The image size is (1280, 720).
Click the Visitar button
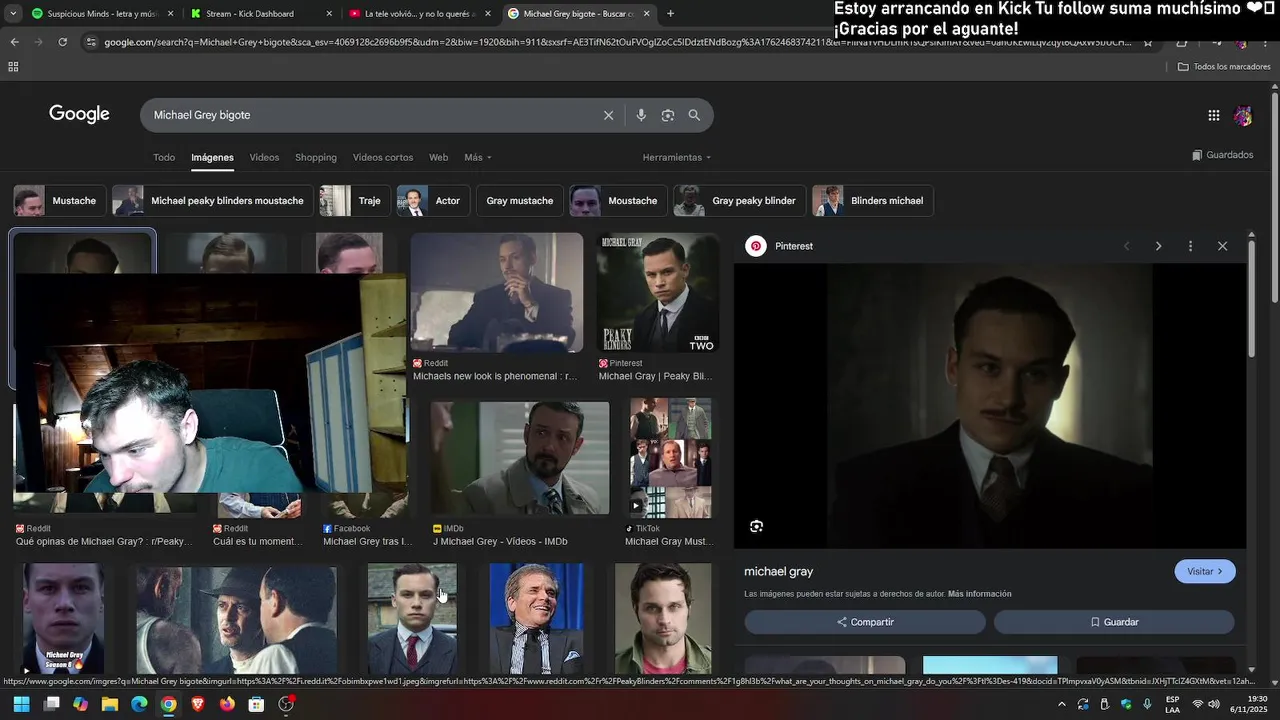click(x=1205, y=572)
